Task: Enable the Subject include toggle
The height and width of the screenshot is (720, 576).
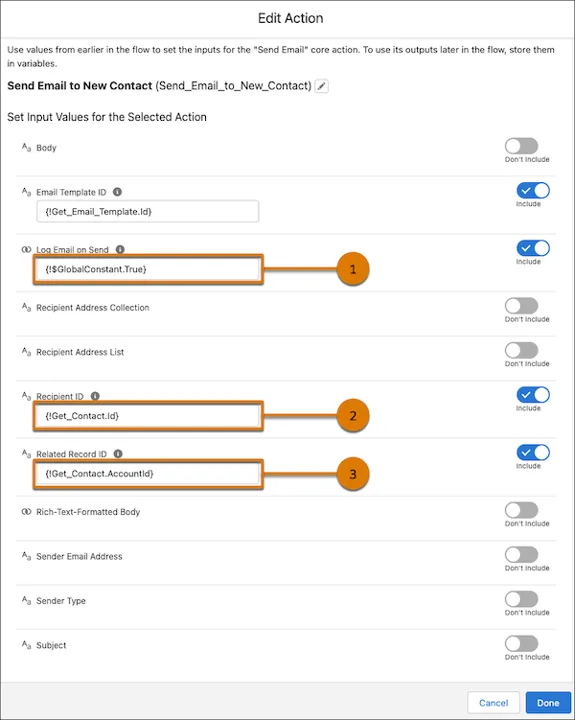Action: tap(521, 643)
